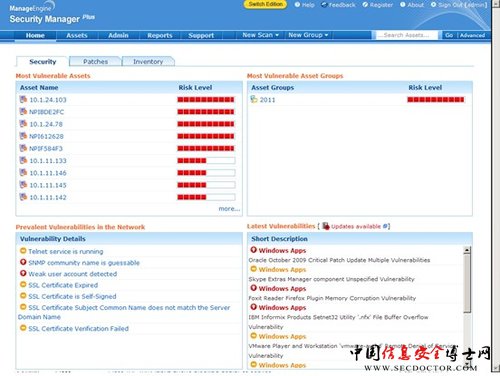
Task: Click the asset icon beside 10.1.24.103
Action: 23,99
